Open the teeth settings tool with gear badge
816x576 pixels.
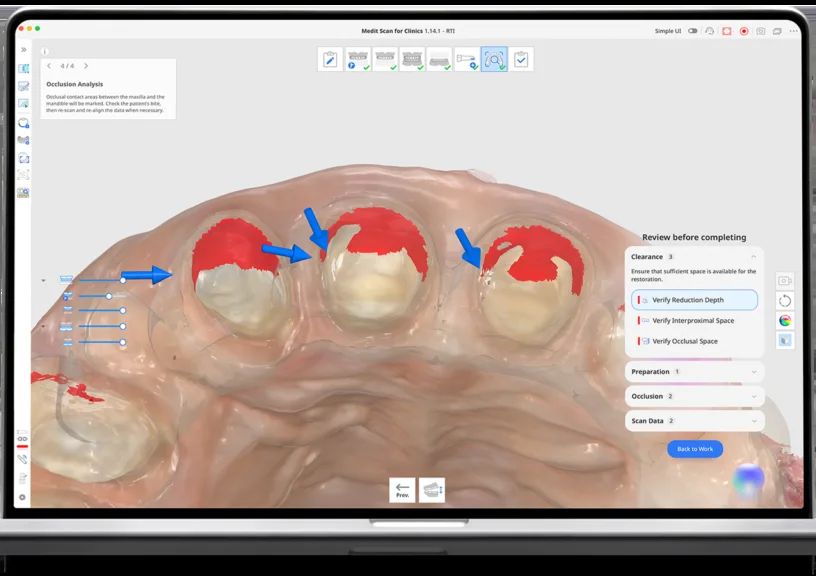coord(23,140)
